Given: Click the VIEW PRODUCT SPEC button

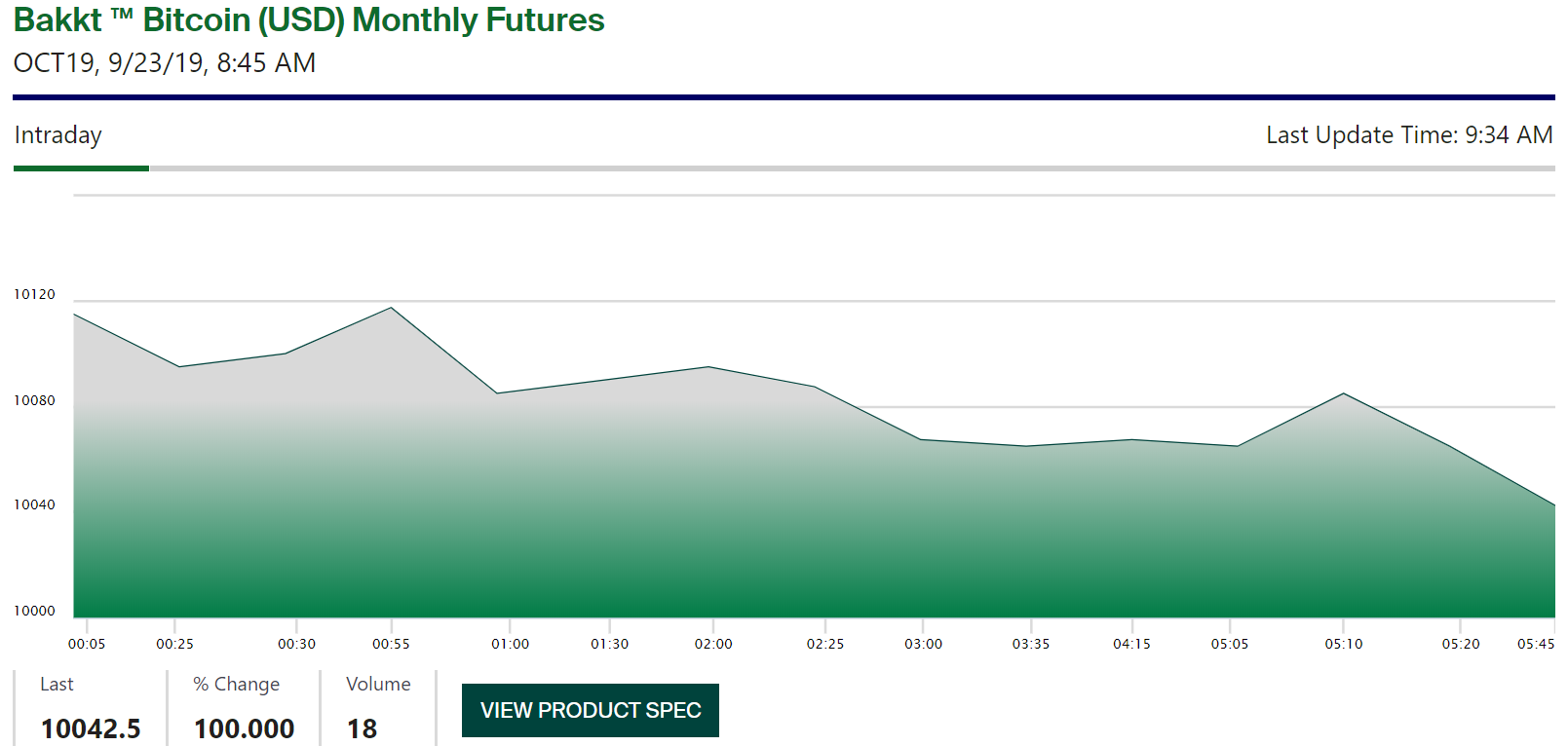Looking at the screenshot, I should [591, 711].
